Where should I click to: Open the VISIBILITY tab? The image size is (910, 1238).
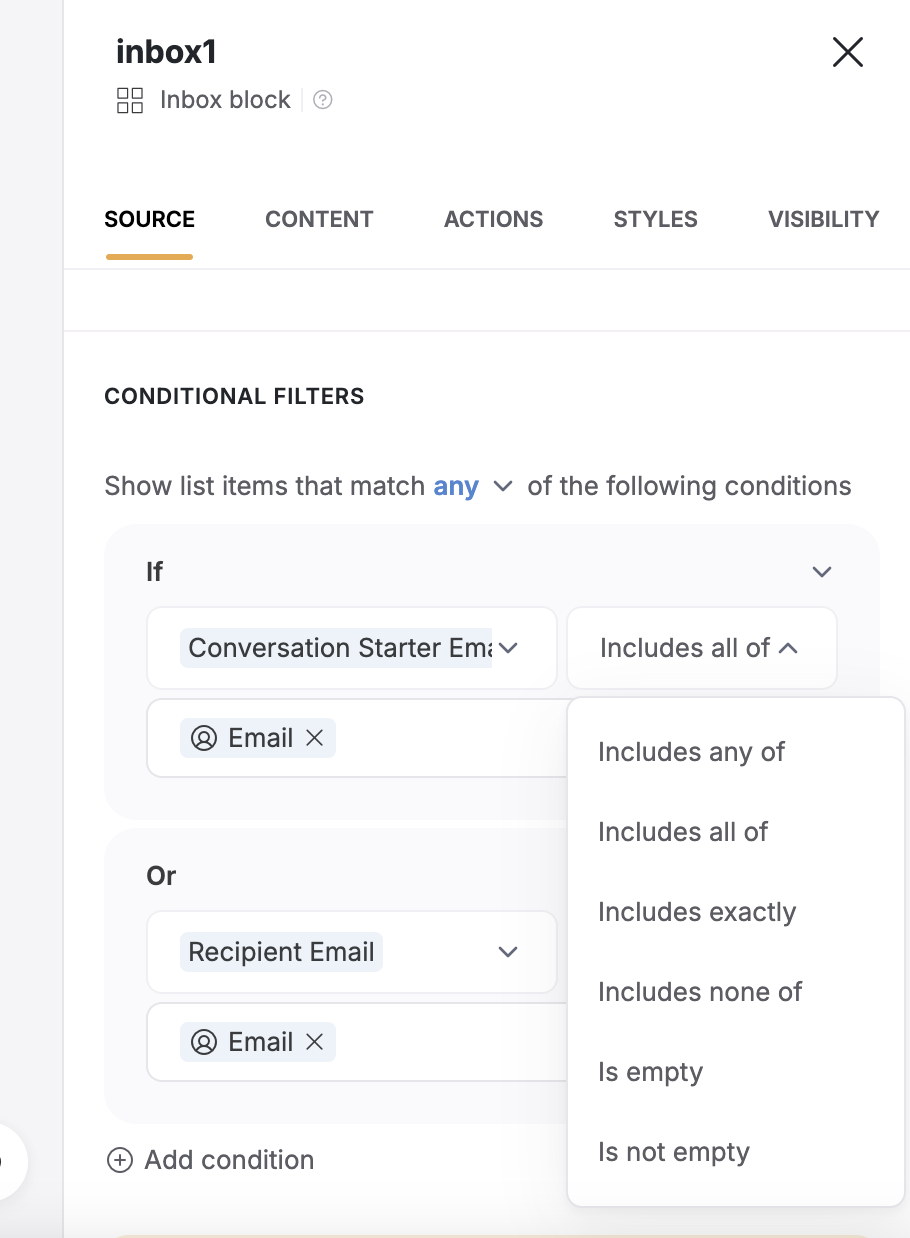(824, 219)
